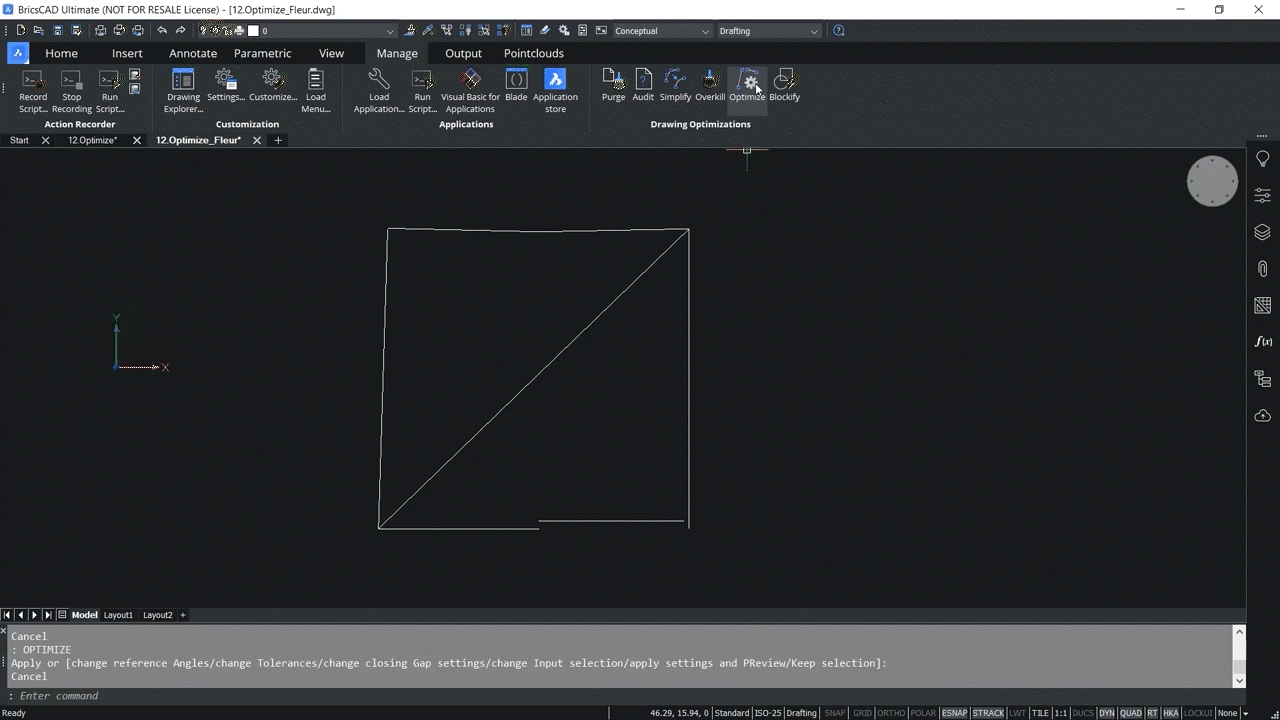This screenshot has height=720, width=1280.
Task: Click the Stop Recording icon
Action: click(x=71, y=90)
